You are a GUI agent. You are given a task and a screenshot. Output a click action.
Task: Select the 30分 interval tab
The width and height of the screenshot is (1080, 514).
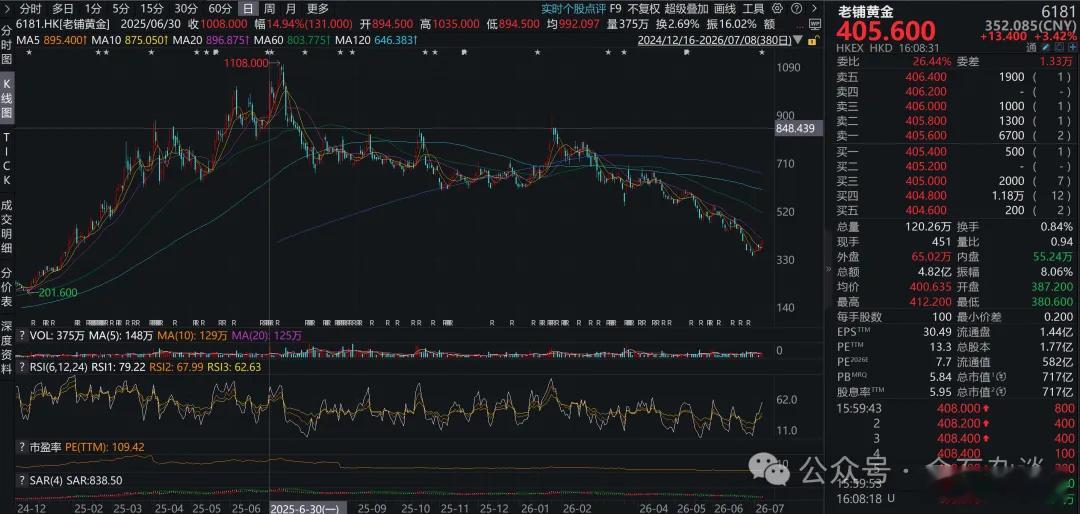tap(186, 8)
